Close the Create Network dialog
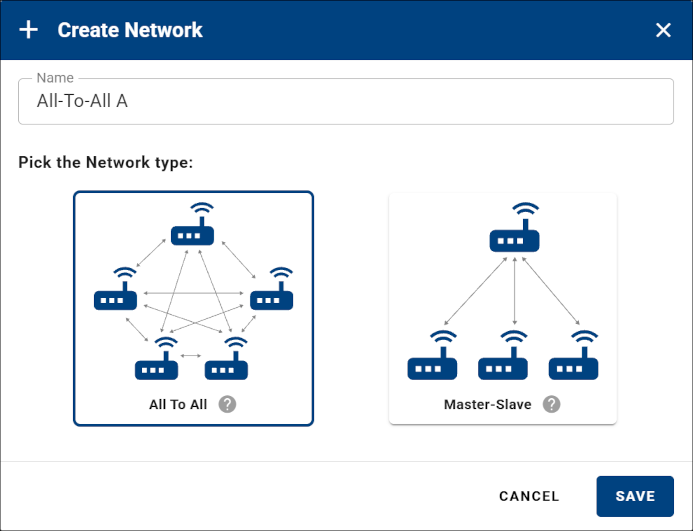 coord(663,30)
